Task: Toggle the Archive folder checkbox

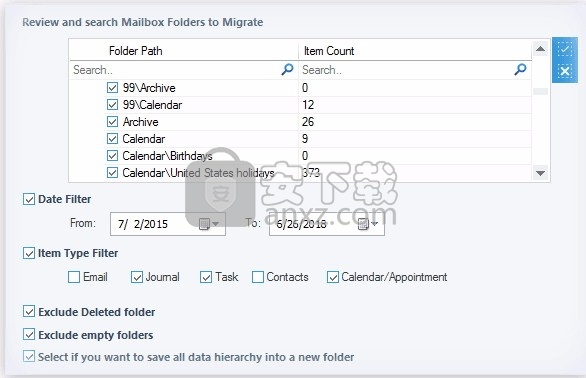Action: click(x=112, y=122)
